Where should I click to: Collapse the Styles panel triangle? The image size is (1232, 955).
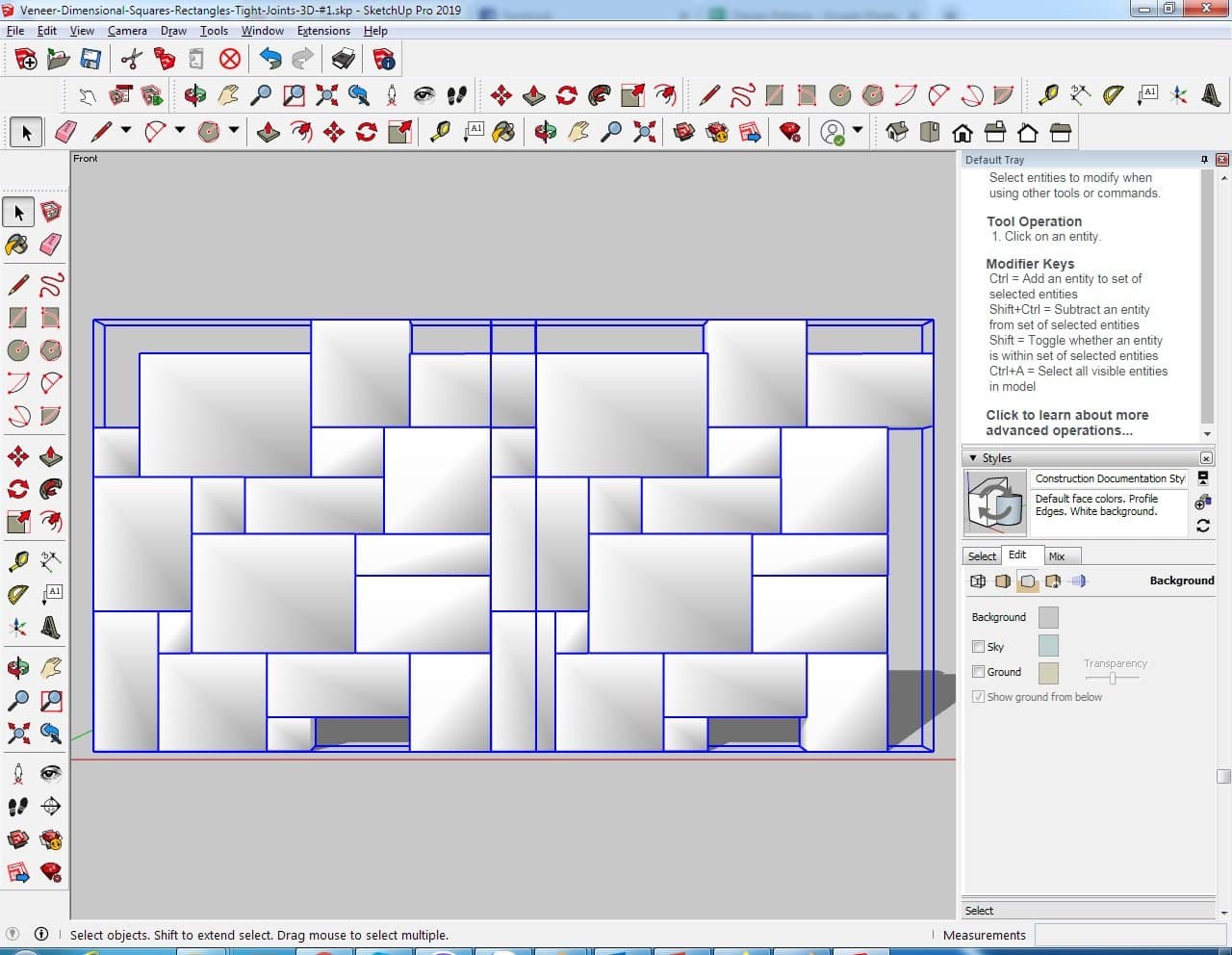(972, 458)
